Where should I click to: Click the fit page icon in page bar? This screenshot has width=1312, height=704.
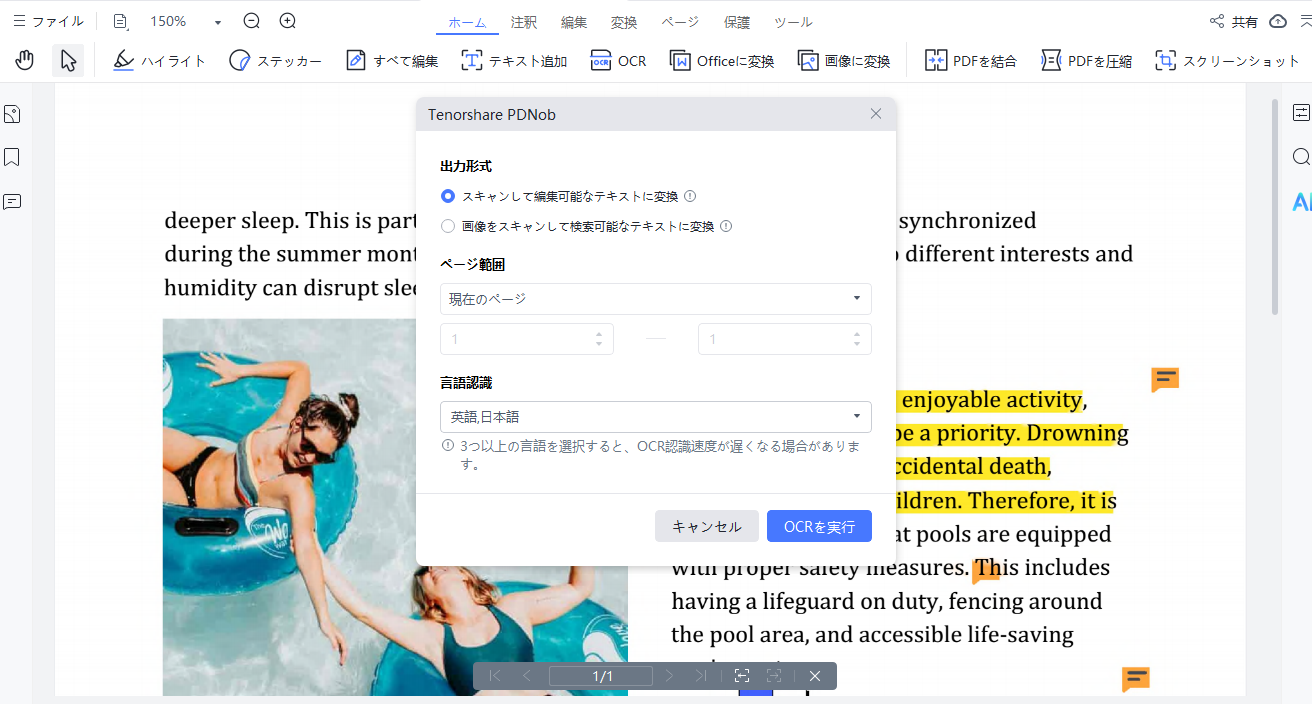[x=742, y=676]
